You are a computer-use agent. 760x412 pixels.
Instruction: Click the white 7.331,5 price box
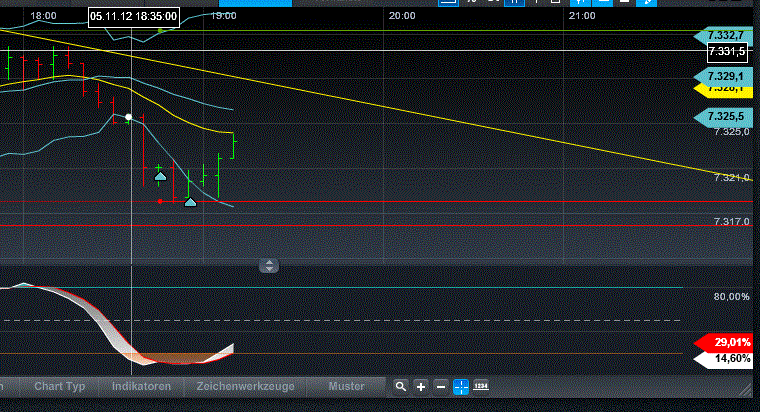click(x=727, y=51)
